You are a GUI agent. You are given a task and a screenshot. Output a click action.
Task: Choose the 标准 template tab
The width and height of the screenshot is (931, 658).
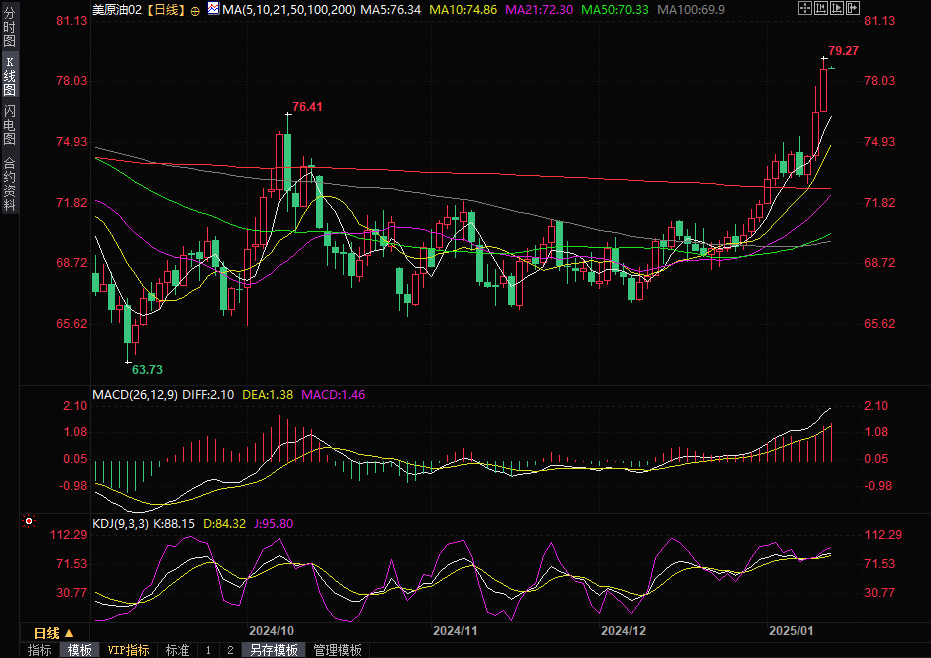pyautogui.click(x=177, y=650)
